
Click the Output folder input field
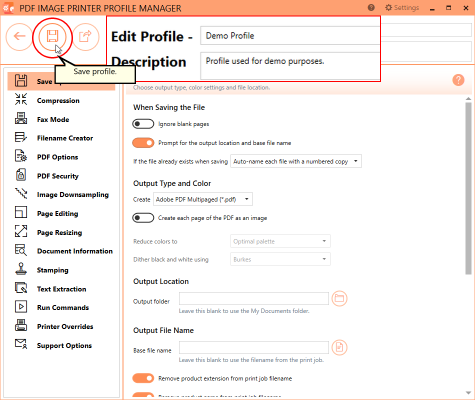tap(254, 298)
